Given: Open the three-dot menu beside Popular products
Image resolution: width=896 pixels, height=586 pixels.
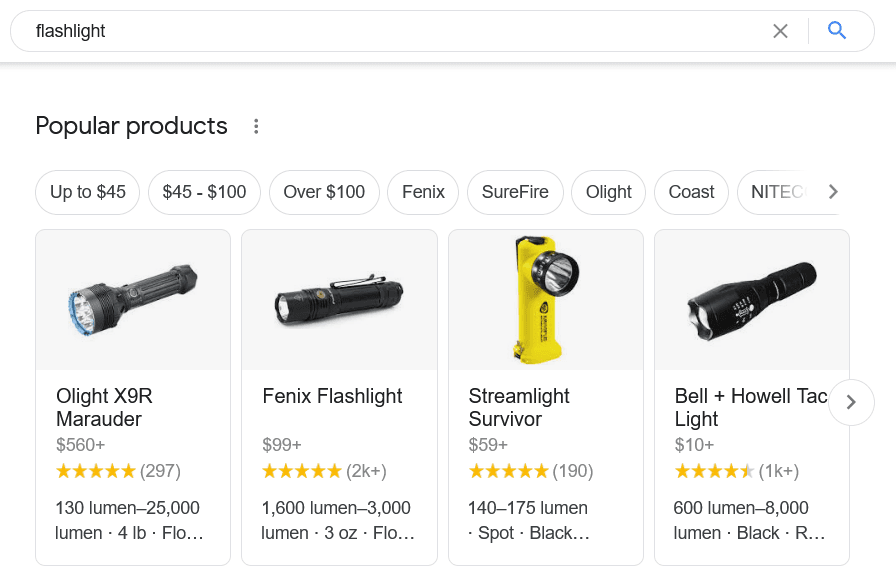Looking at the screenshot, I should (256, 126).
